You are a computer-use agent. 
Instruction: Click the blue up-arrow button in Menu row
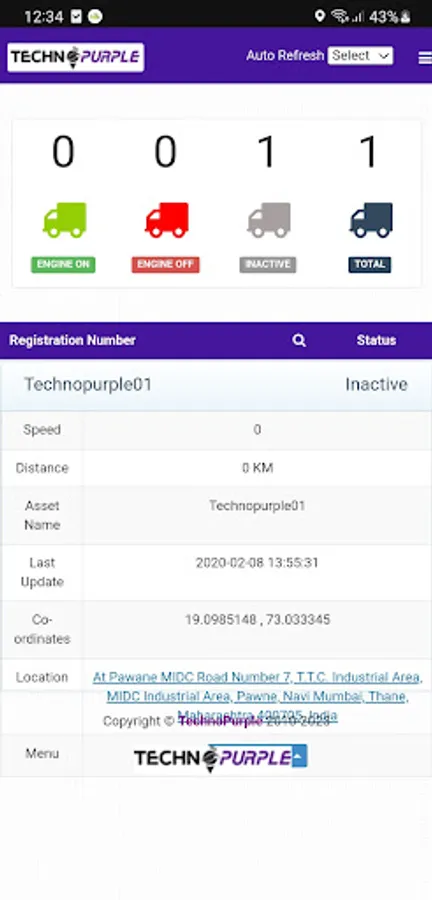click(299, 756)
